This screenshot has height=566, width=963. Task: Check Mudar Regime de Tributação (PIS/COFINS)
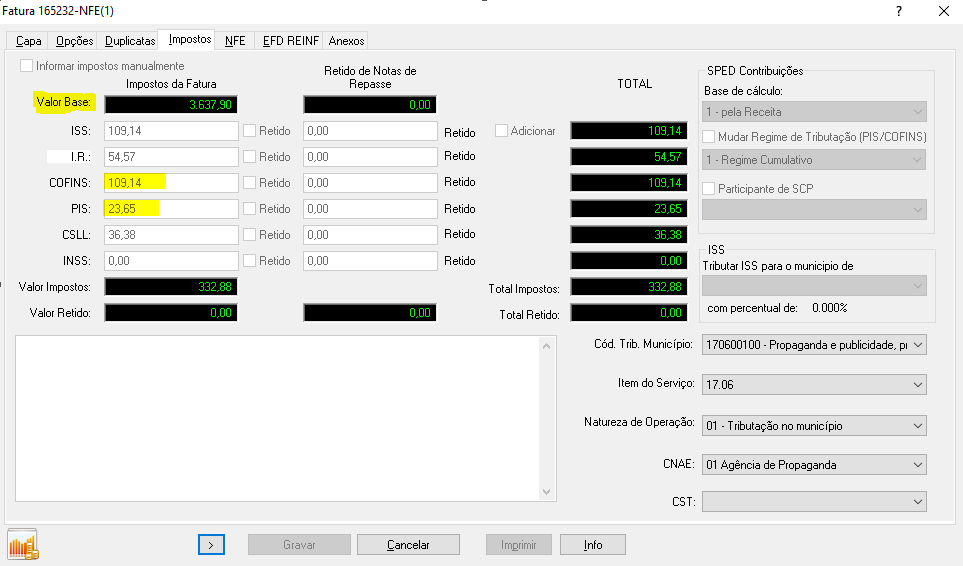coord(709,136)
